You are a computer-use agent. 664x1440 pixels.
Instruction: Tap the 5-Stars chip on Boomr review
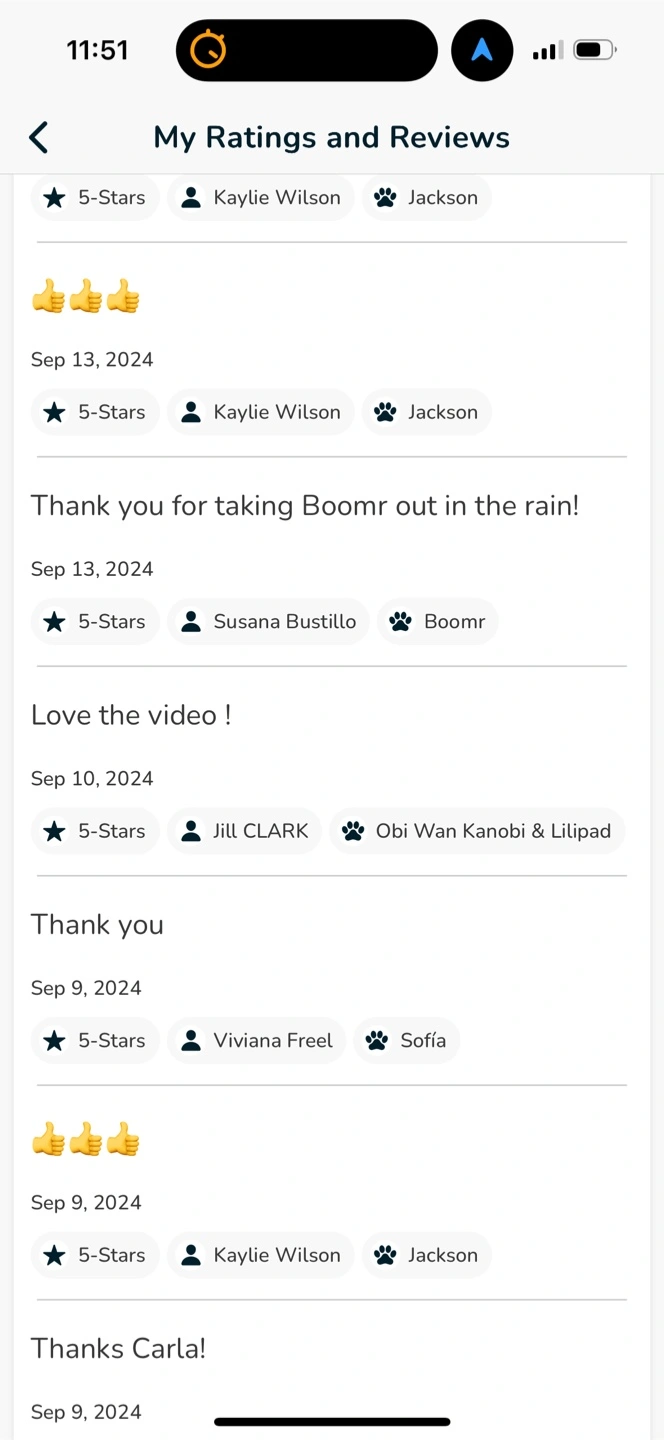(95, 622)
